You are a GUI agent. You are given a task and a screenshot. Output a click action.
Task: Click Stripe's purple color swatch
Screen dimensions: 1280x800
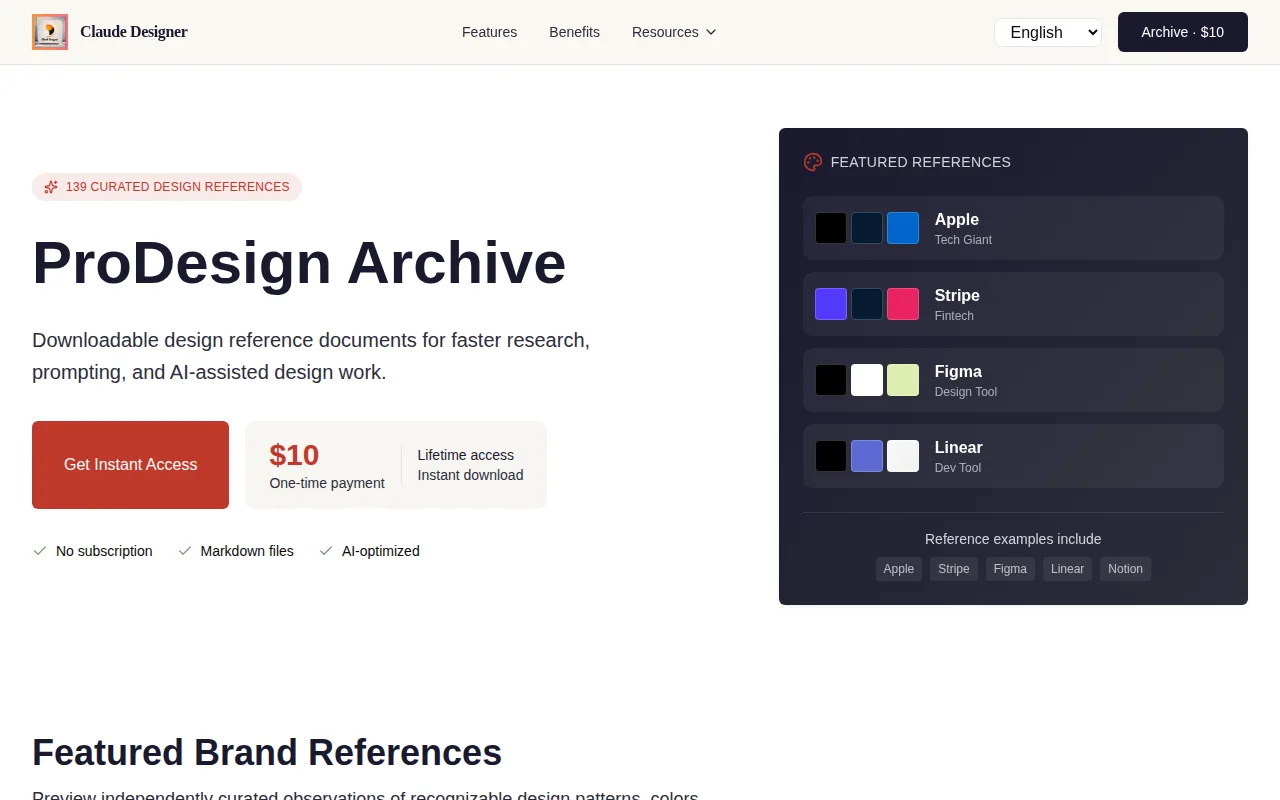point(831,304)
